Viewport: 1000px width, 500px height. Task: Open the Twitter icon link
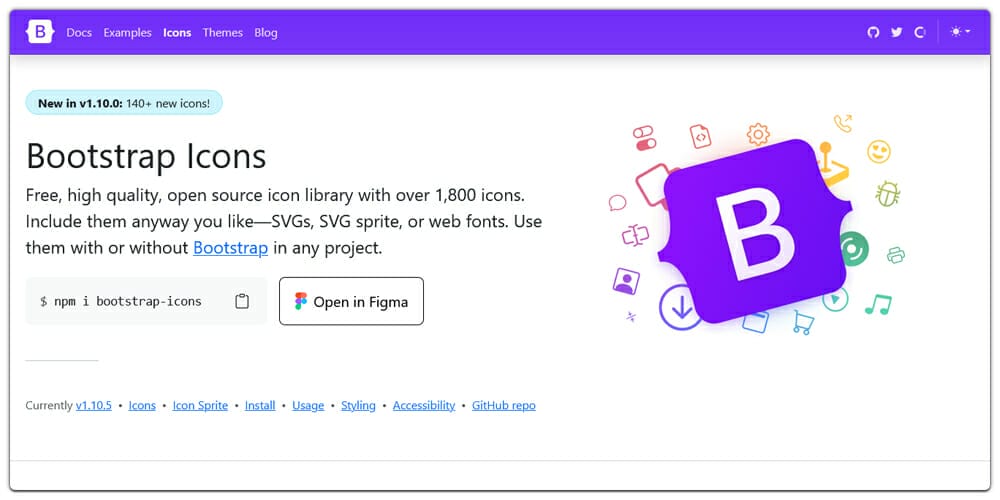[x=897, y=32]
